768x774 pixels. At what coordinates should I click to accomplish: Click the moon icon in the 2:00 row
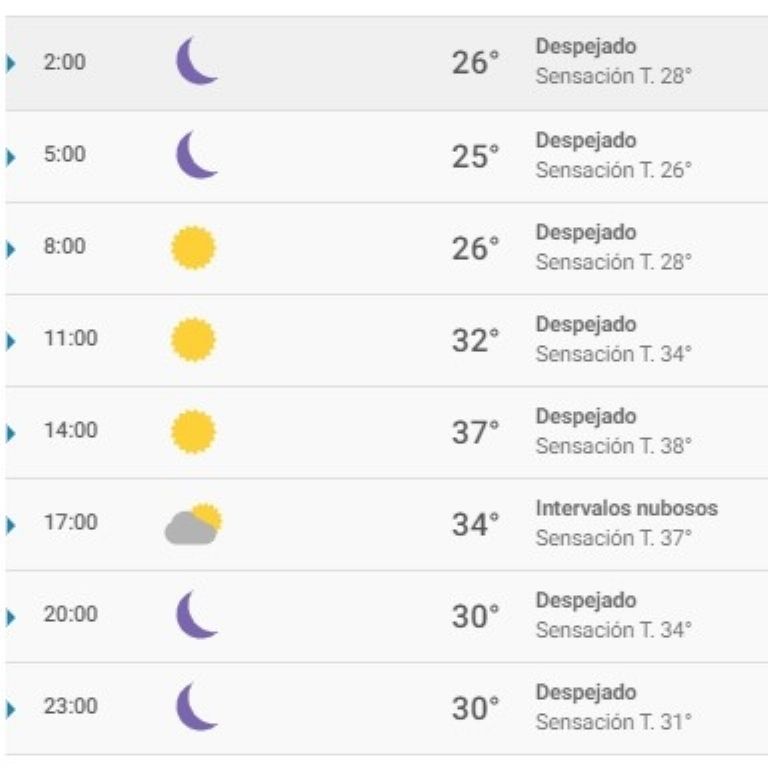(196, 61)
